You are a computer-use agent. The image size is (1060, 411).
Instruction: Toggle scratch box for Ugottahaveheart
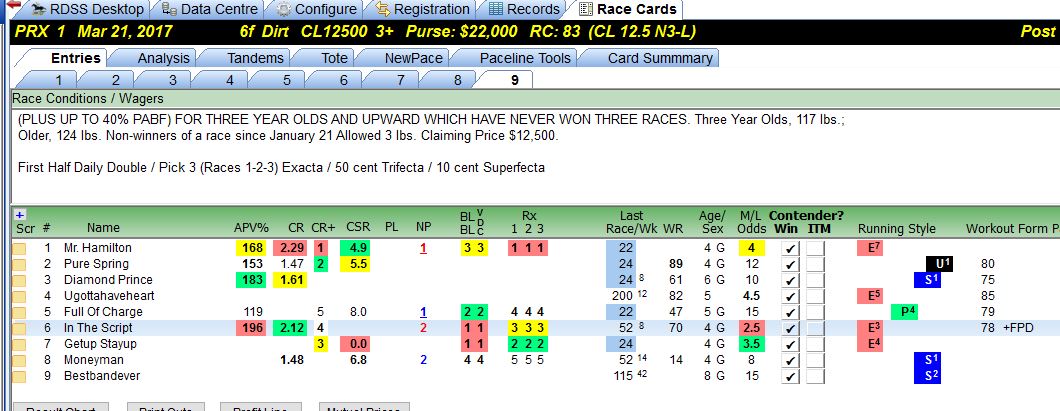pos(20,296)
